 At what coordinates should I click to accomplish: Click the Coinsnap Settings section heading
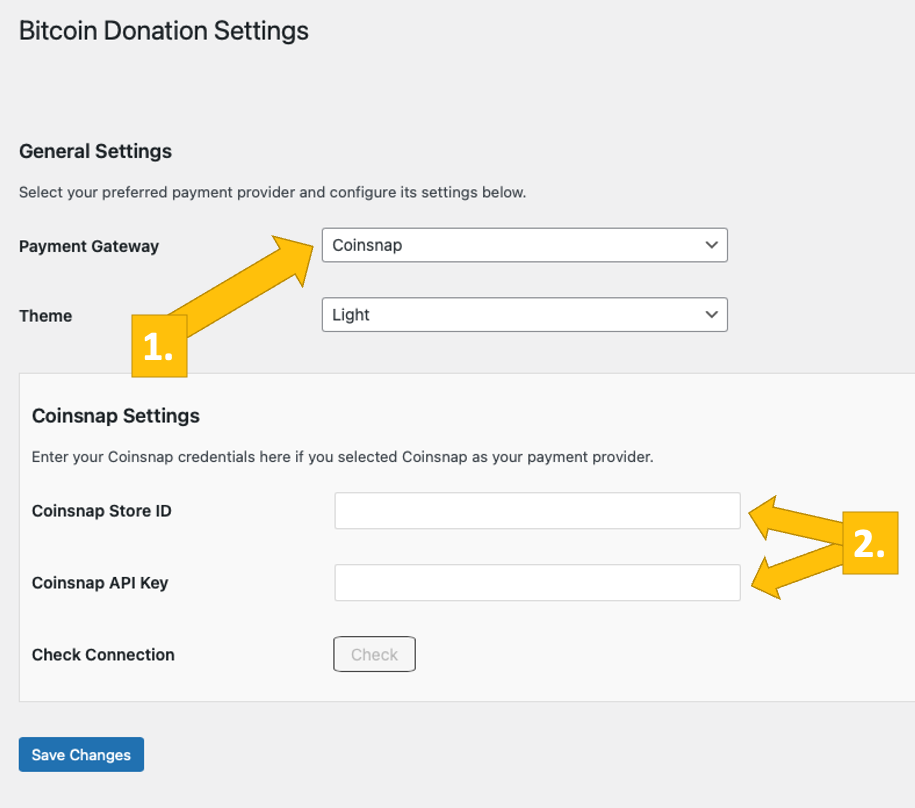(116, 416)
